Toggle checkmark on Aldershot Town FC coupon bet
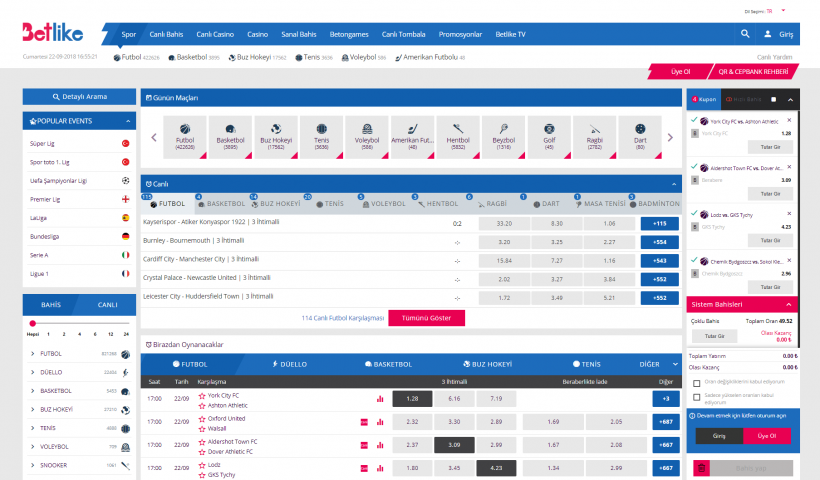 tap(694, 167)
